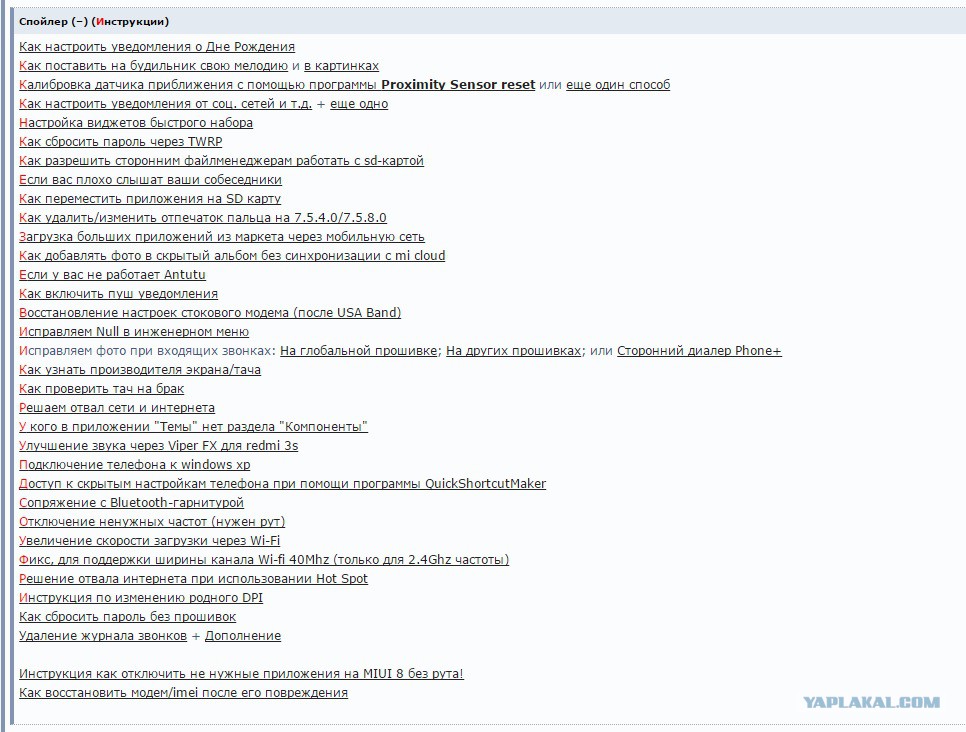
Task: Open 'Как проверить тач на брак'
Action: (x=101, y=389)
